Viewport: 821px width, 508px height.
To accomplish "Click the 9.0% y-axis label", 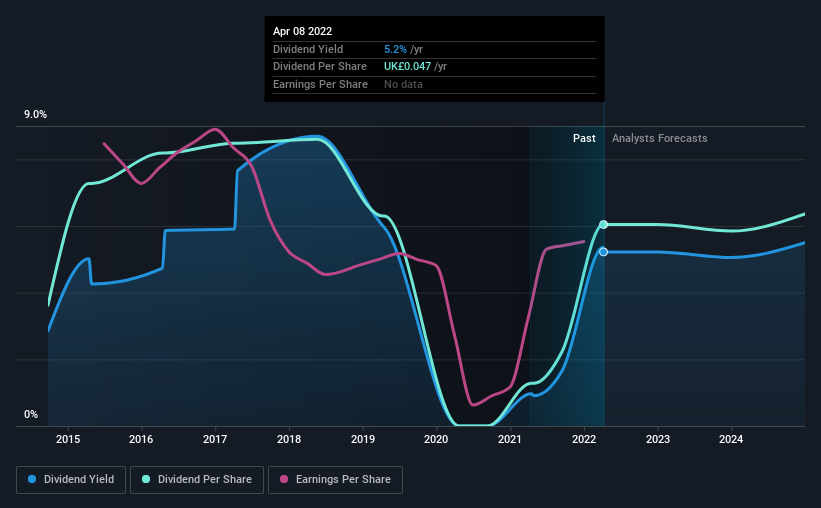I will click(35, 115).
